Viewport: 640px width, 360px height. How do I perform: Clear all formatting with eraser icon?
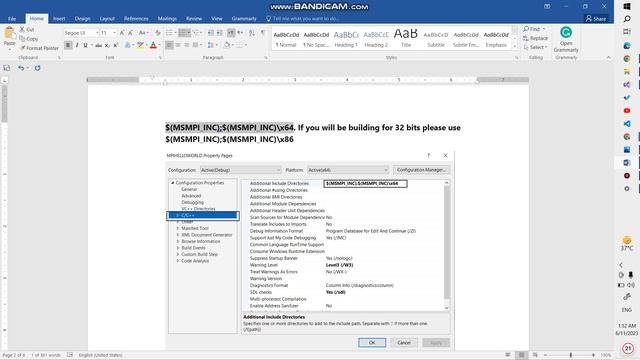[158, 33]
